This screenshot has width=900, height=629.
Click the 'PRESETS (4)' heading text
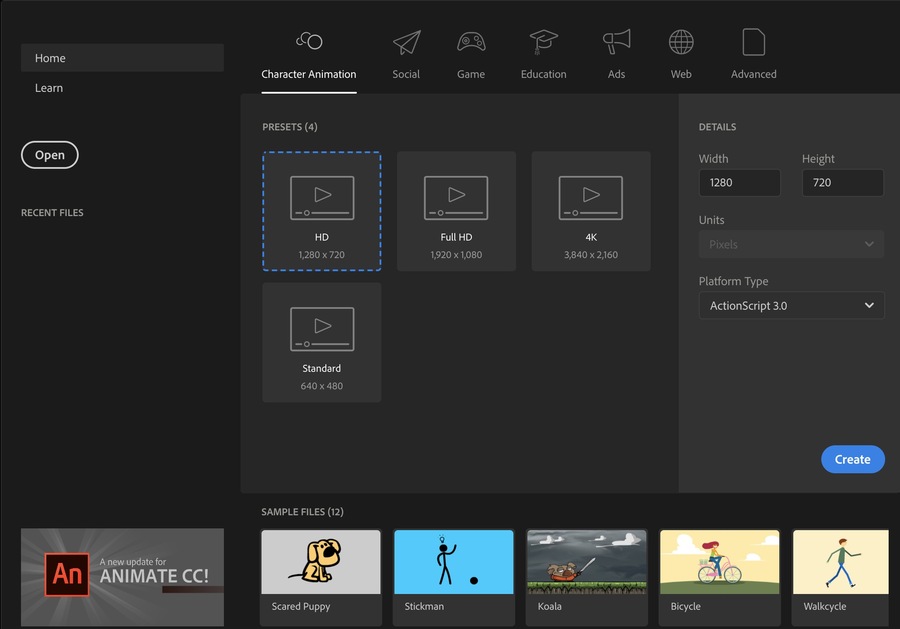pyautogui.click(x=290, y=127)
